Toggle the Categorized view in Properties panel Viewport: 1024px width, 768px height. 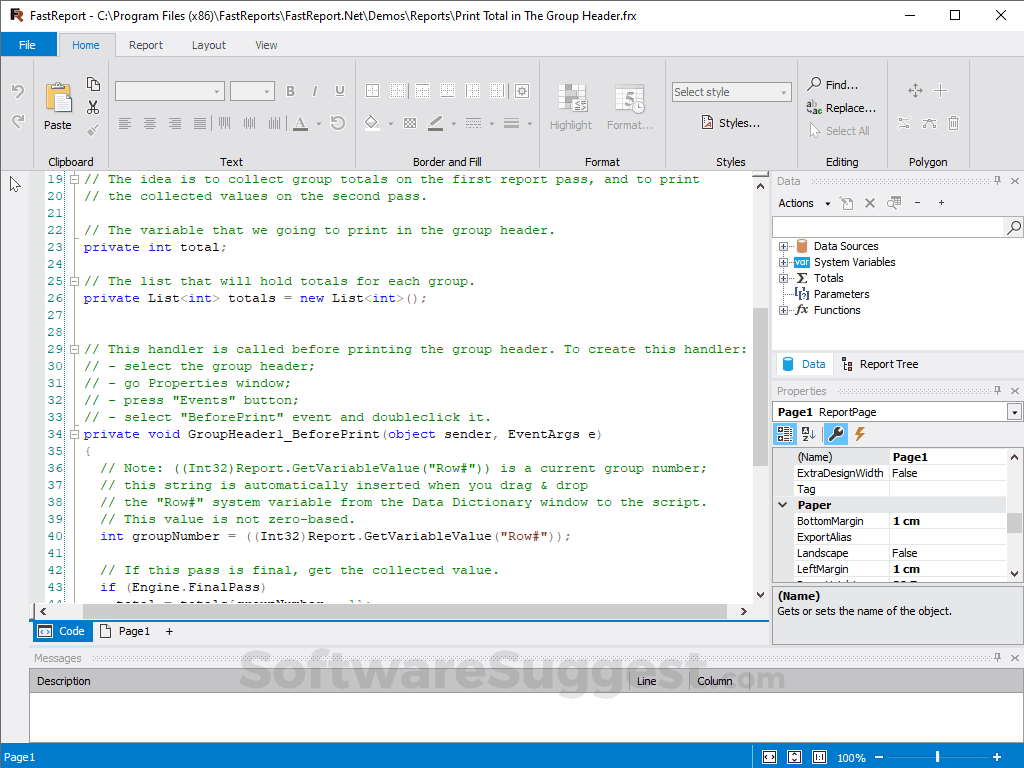[786, 434]
